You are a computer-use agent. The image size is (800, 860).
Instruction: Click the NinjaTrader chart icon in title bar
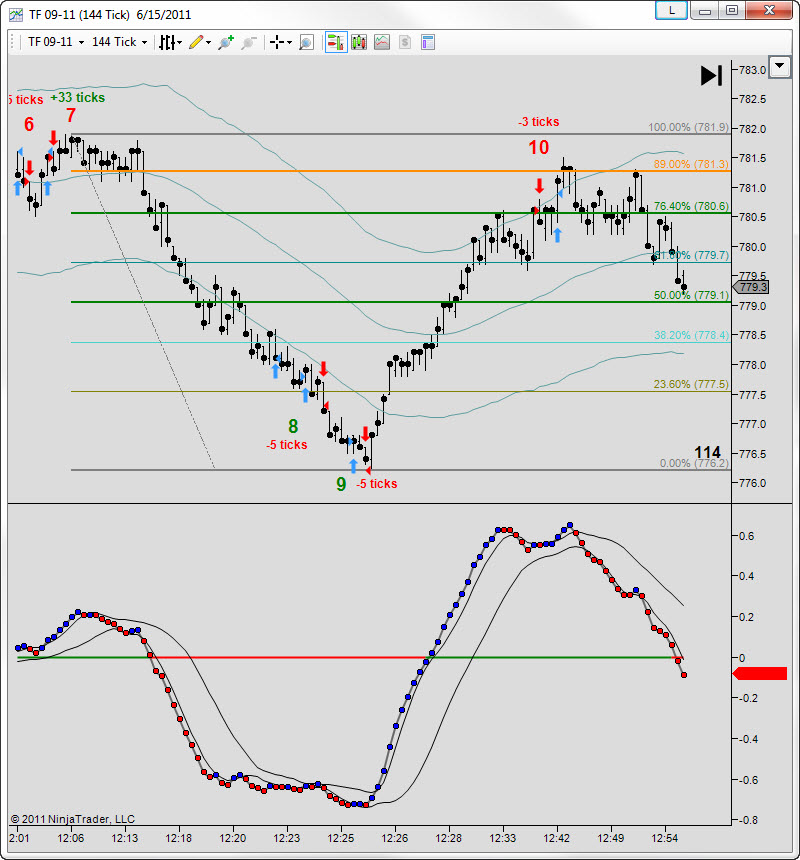[x=16, y=15]
